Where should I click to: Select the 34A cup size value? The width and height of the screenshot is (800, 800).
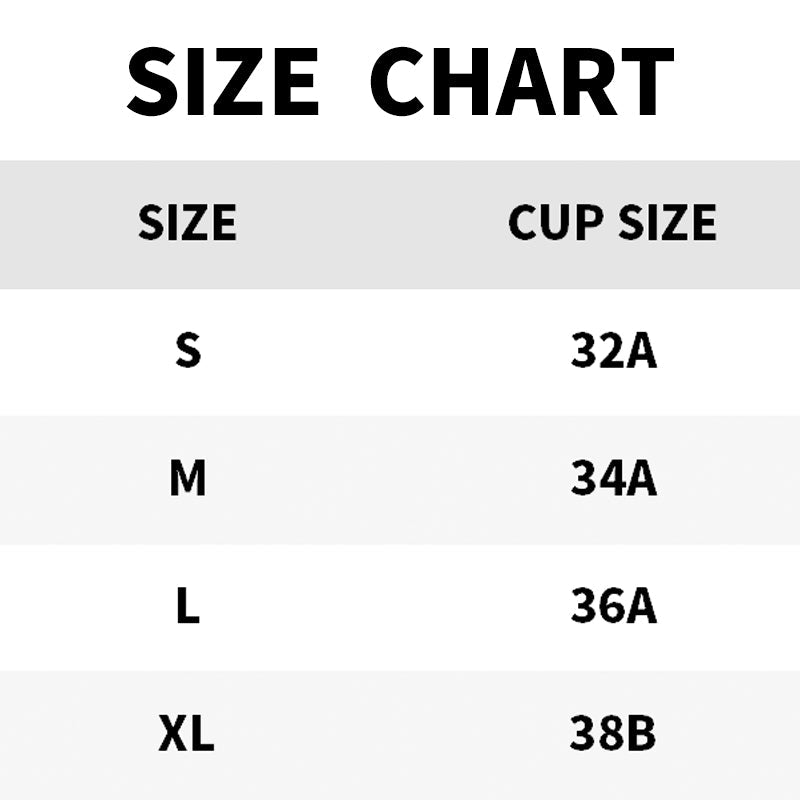[x=613, y=479]
